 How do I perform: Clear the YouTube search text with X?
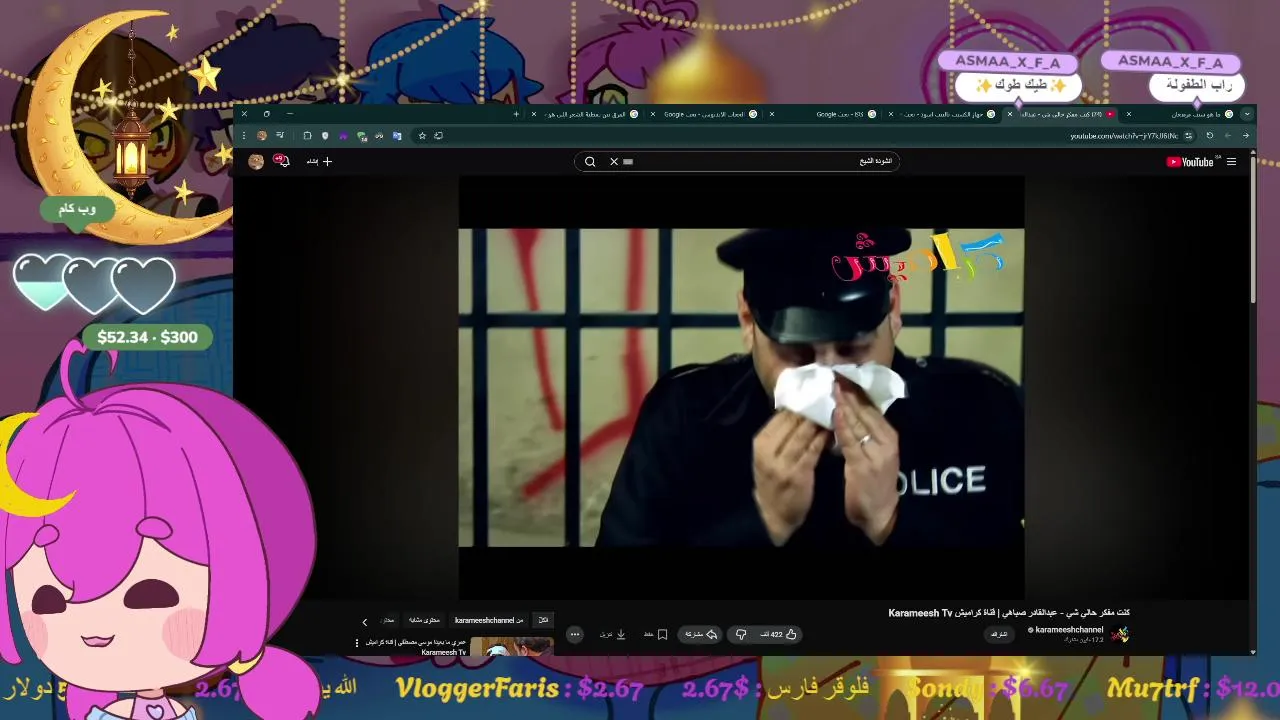[x=614, y=161]
